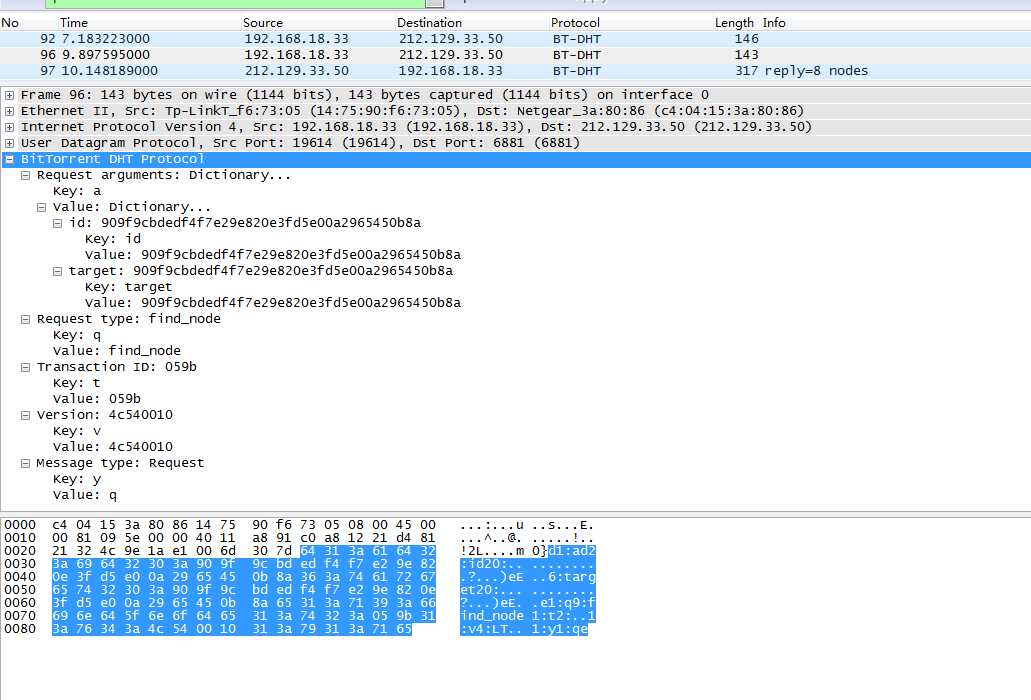Select the 'Value: 059b' line
Screen dimensions: 1031x700
point(97,399)
